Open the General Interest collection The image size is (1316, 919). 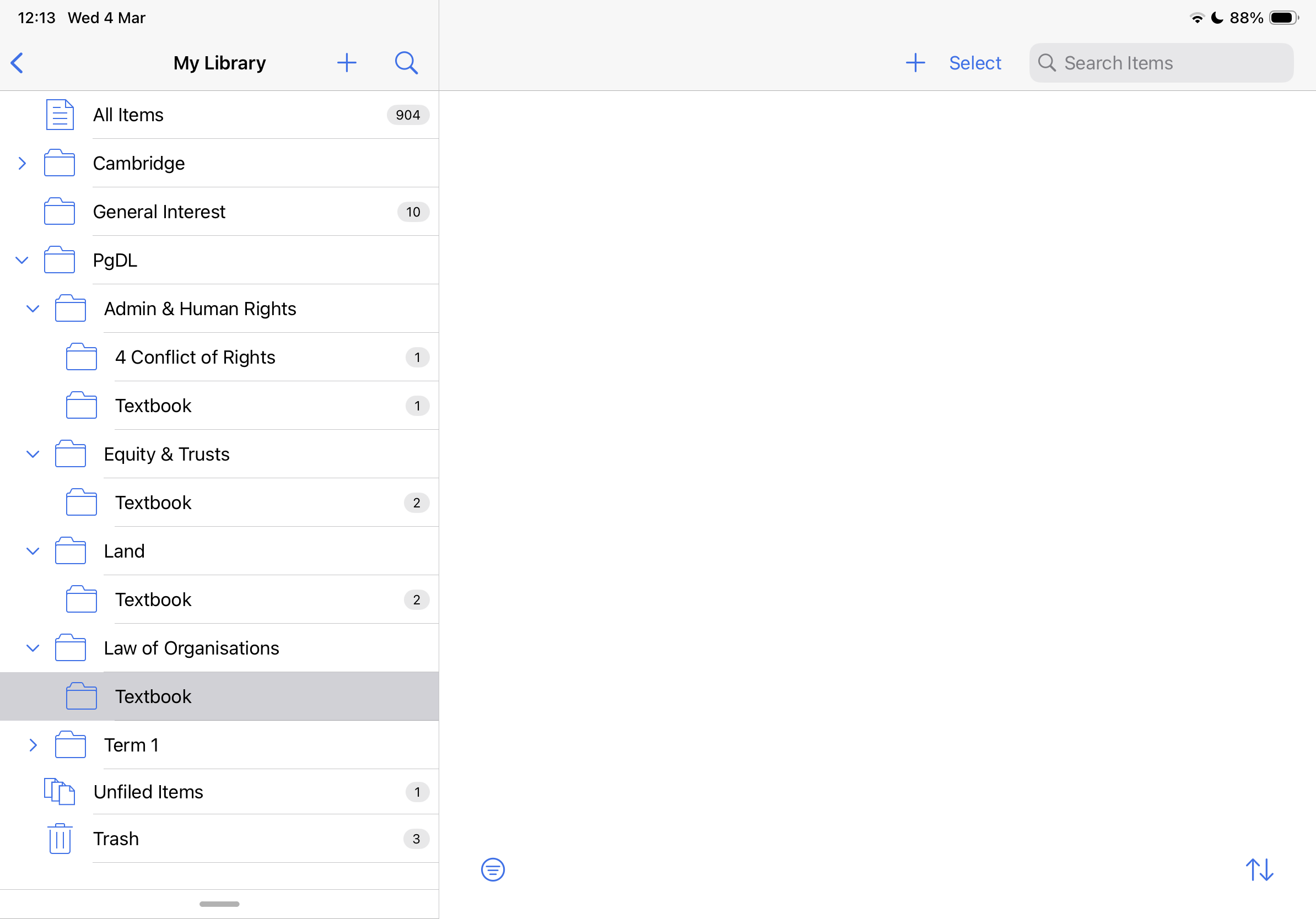point(159,212)
